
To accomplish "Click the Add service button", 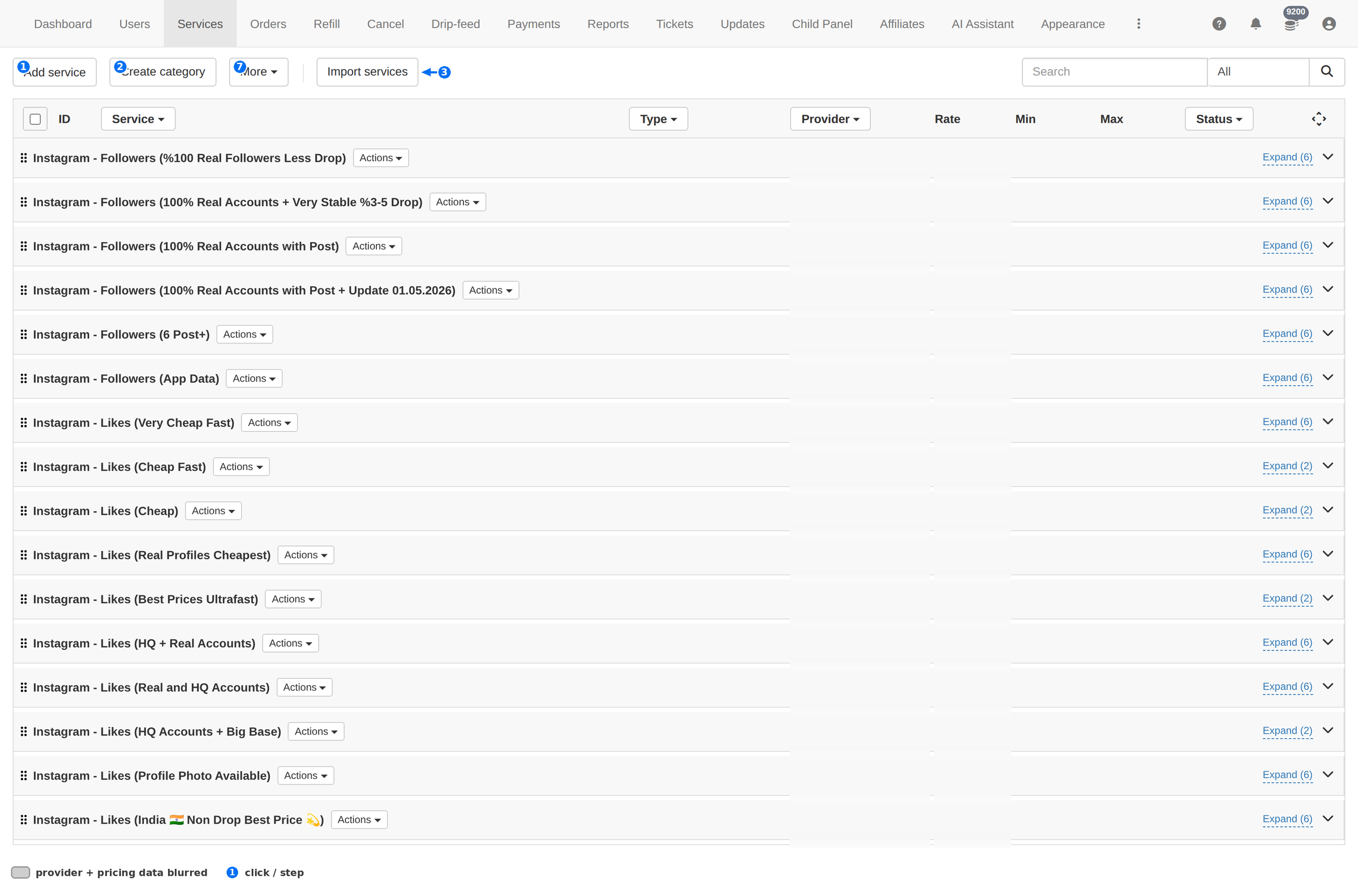I will [55, 71].
